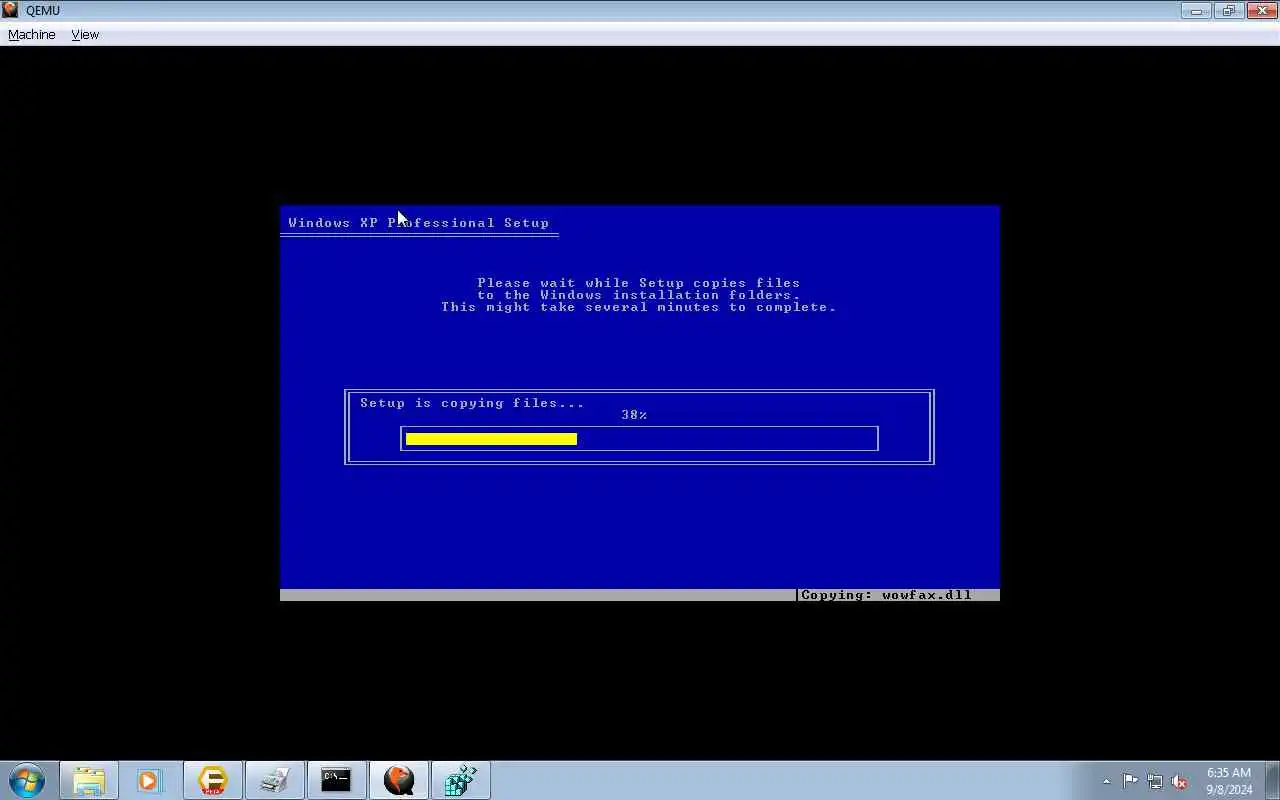Open the View menu in QEMU
1280x800 pixels.
[x=85, y=34]
